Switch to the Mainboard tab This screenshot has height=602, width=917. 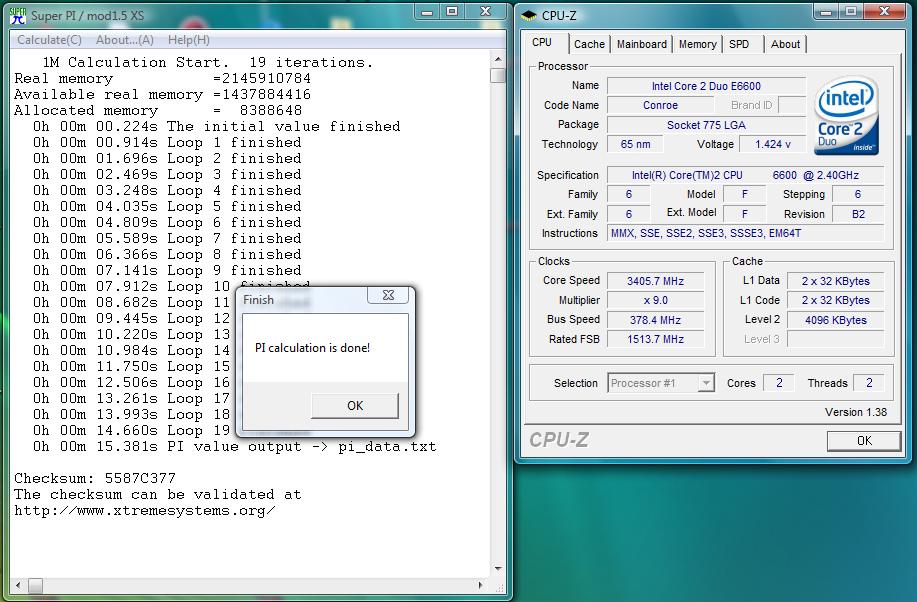coord(641,44)
